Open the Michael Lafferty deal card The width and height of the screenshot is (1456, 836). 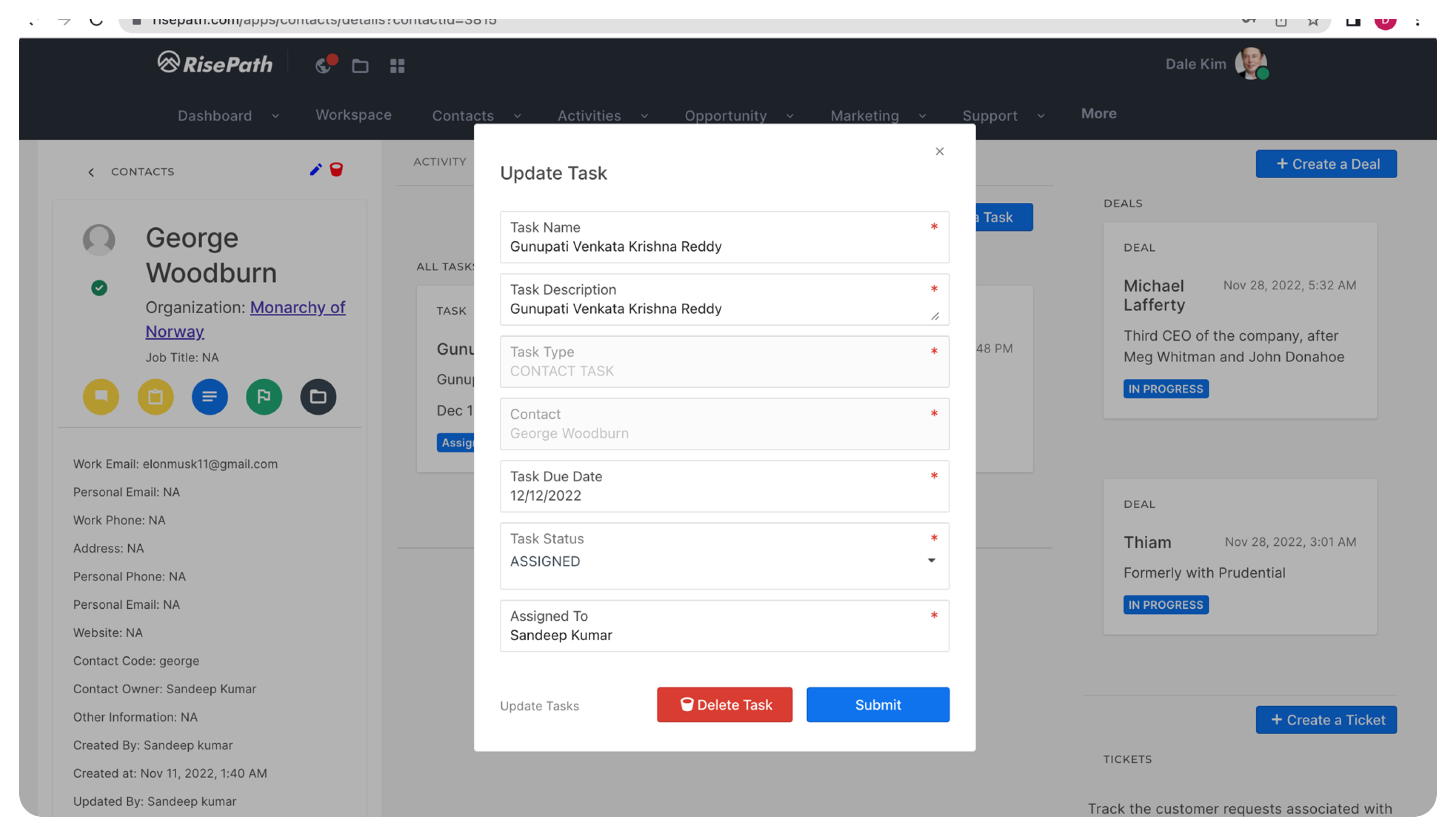pyautogui.click(x=1240, y=321)
